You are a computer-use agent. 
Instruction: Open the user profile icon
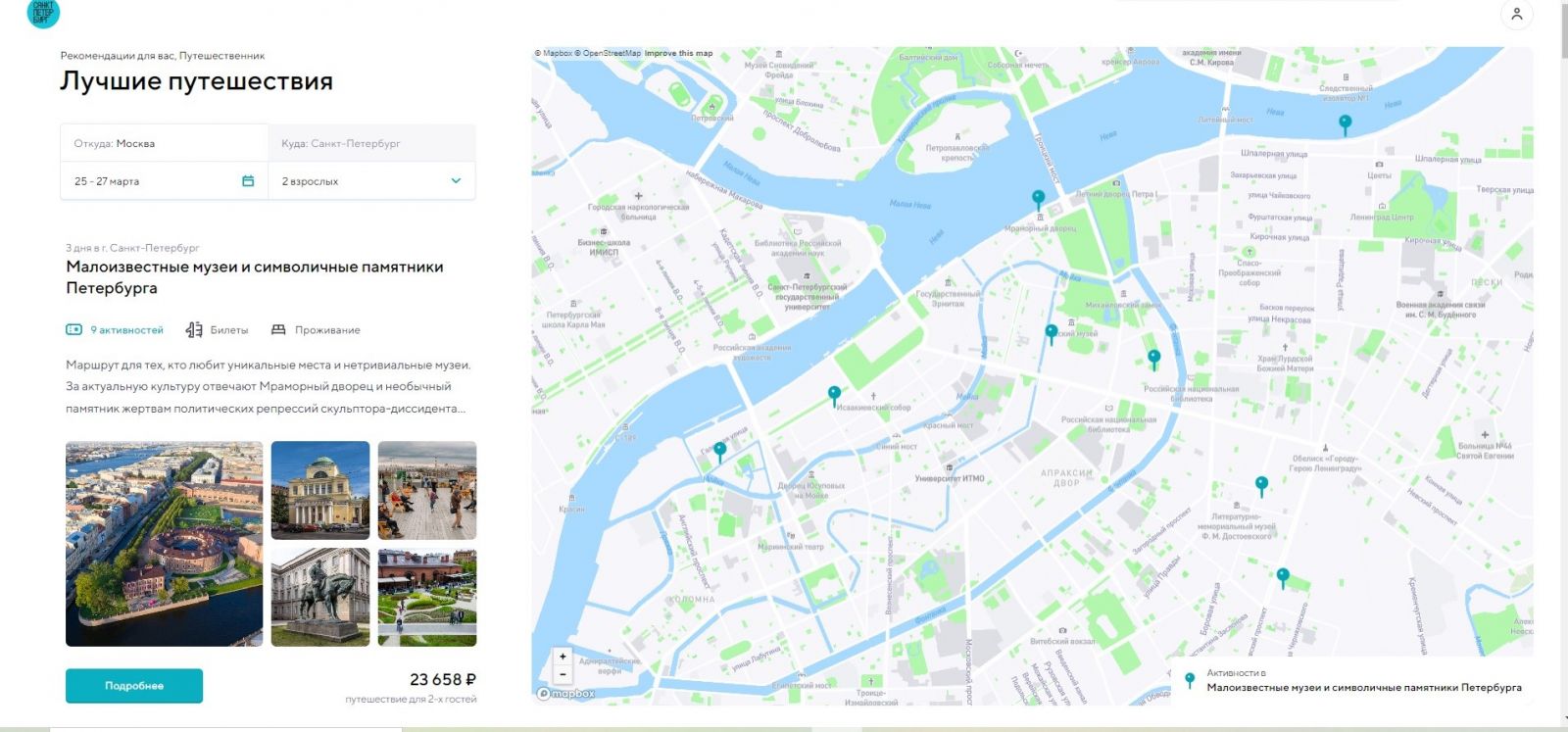click(x=1516, y=14)
